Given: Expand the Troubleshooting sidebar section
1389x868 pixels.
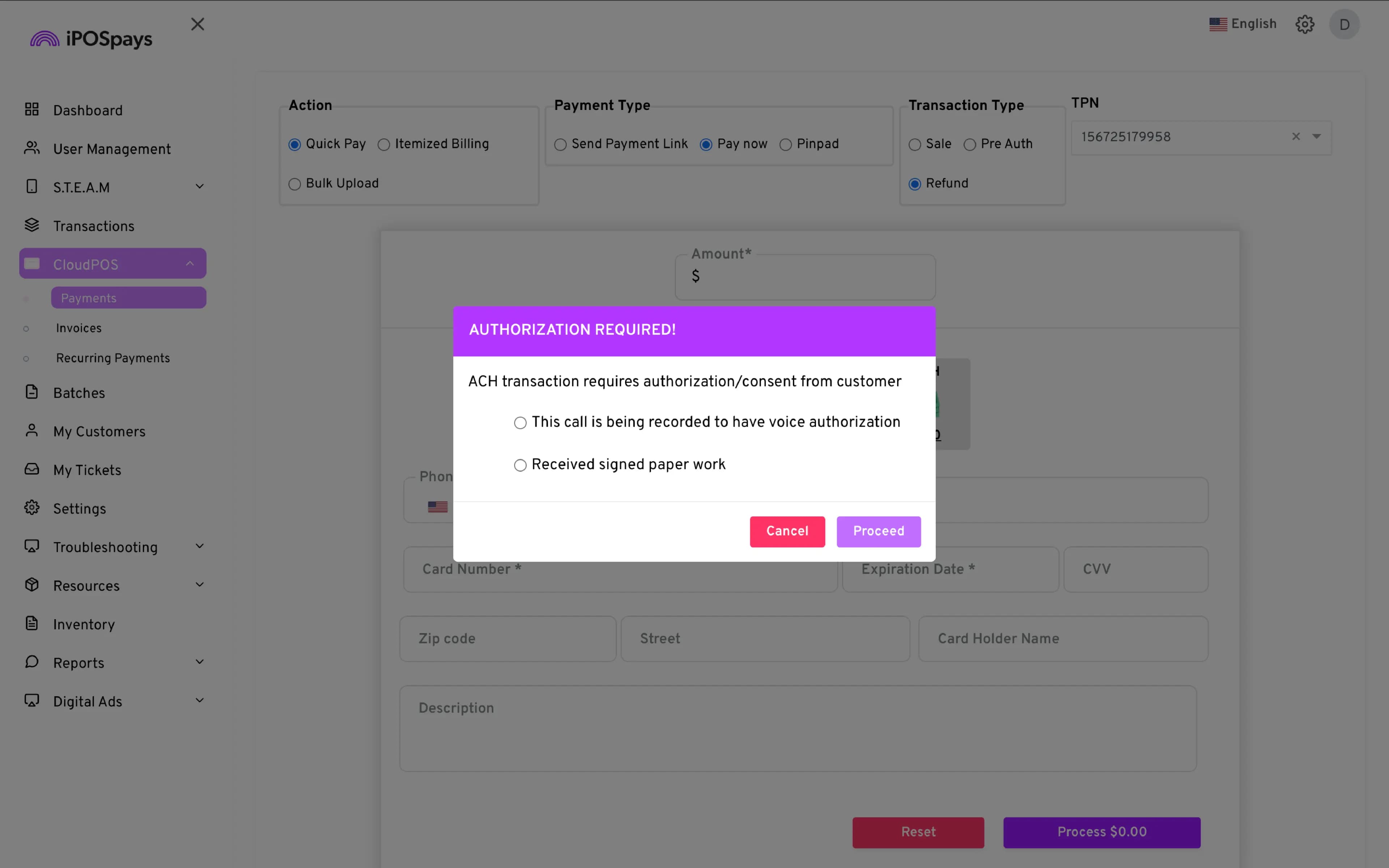Looking at the screenshot, I should pos(199,546).
